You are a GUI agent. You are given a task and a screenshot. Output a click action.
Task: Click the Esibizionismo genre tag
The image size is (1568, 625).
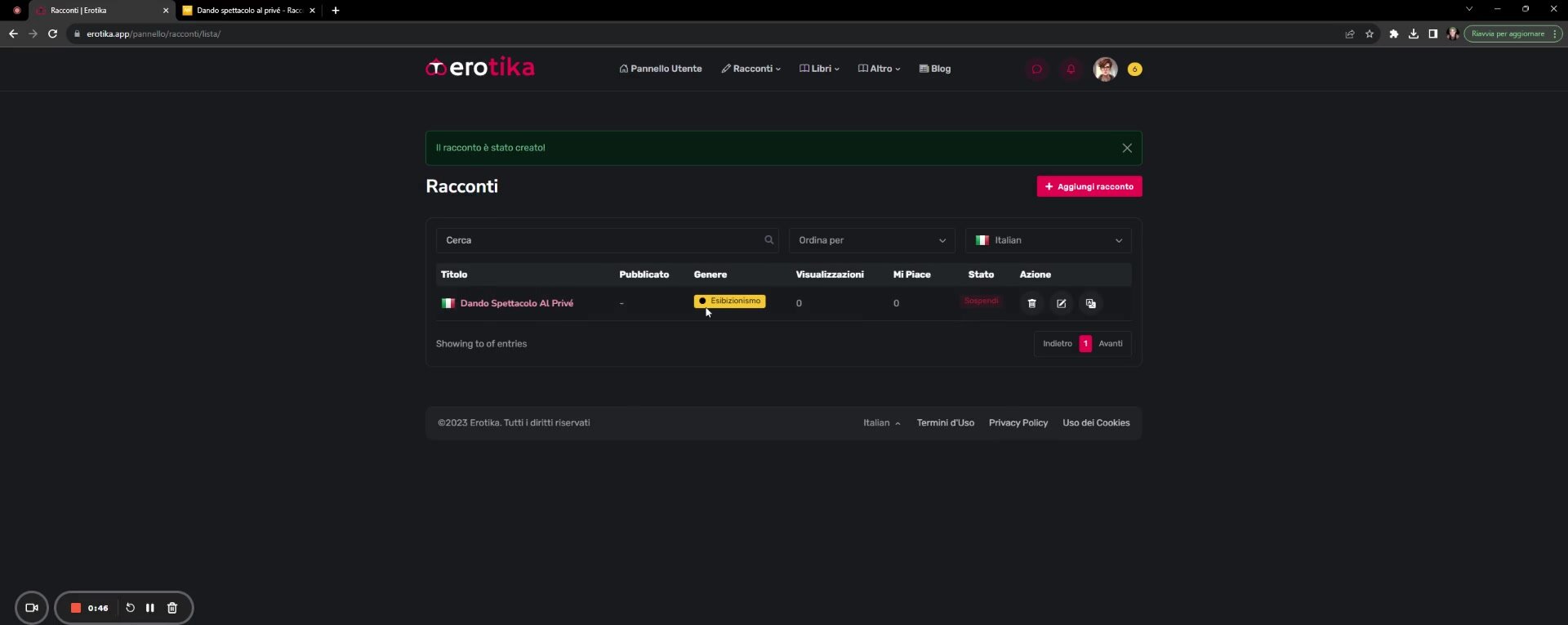point(729,301)
